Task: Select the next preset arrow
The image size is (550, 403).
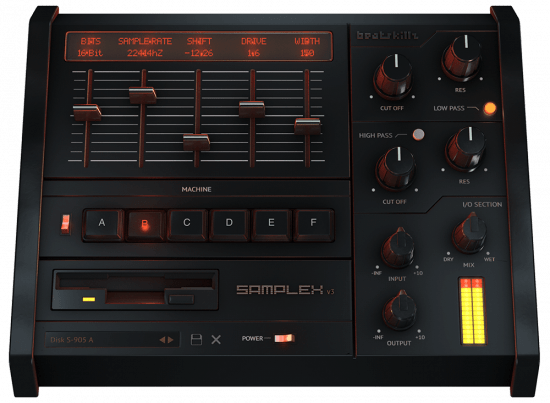Action: 170,340
